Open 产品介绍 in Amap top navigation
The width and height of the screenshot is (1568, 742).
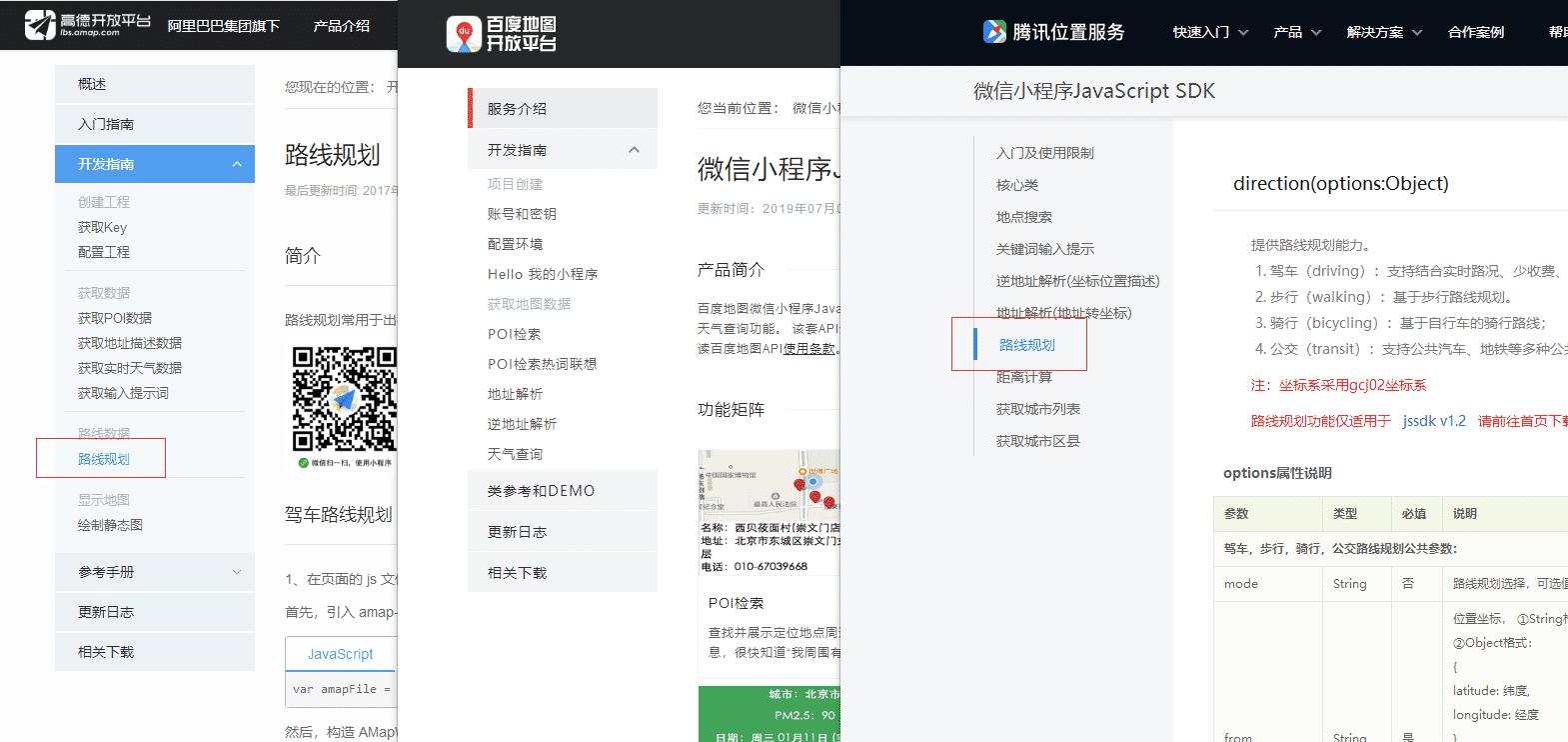[x=341, y=26]
